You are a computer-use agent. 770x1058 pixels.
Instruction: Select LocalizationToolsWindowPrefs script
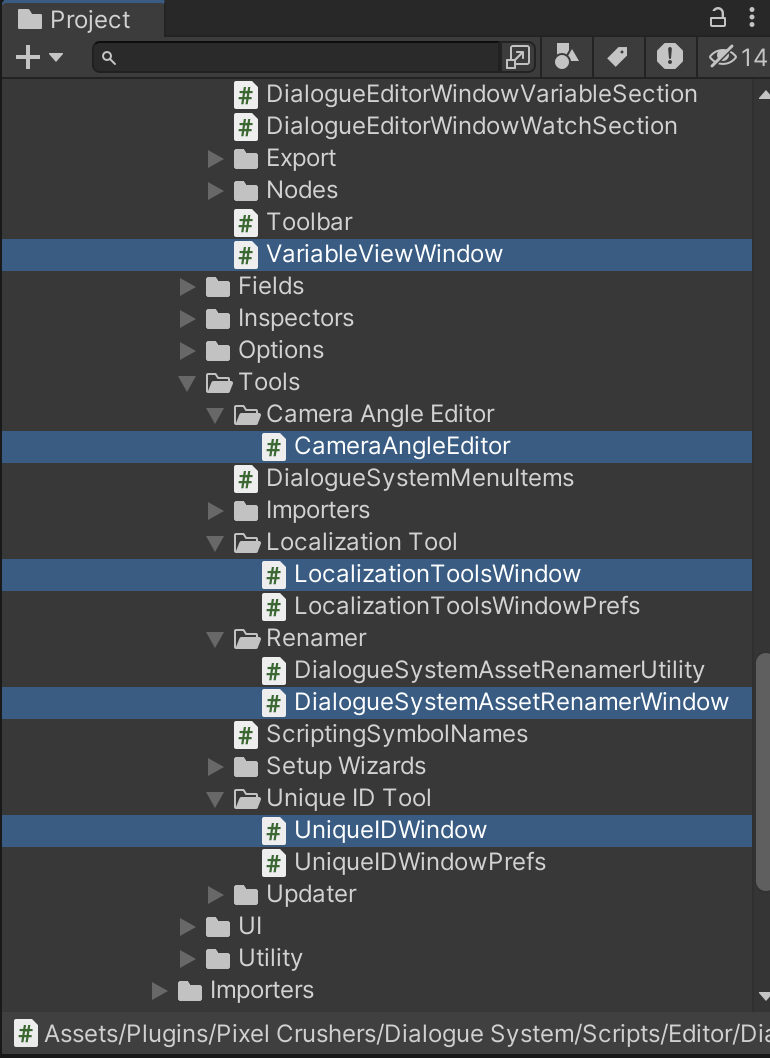[x=467, y=606]
